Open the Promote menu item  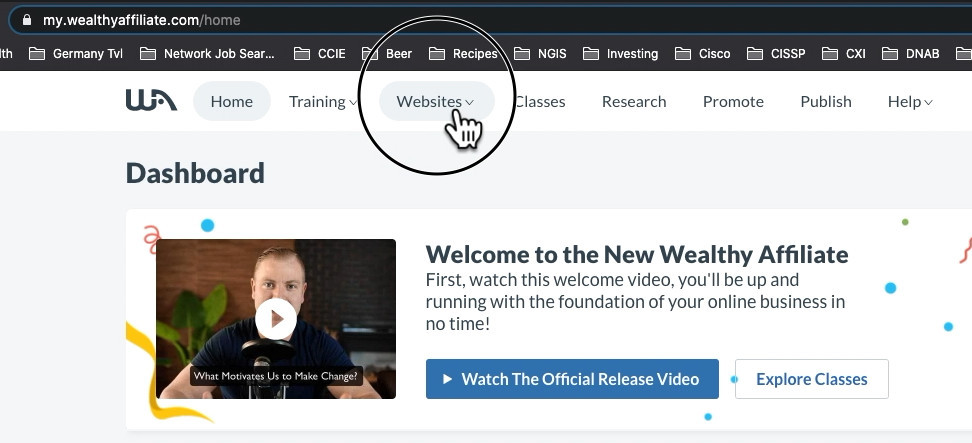[x=733, y=102]
